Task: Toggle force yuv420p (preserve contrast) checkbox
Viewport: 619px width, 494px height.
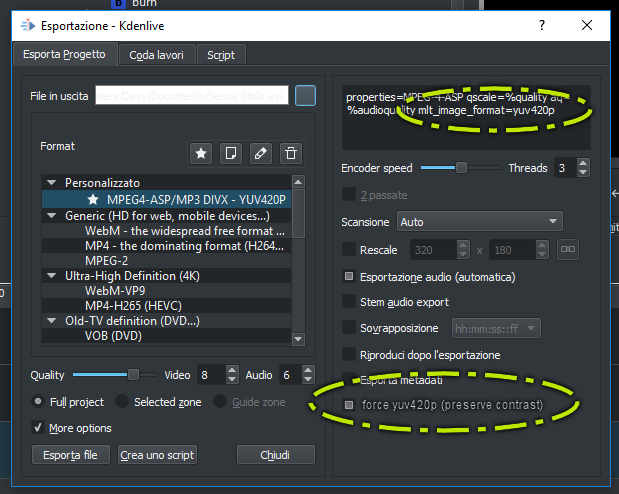Action: 349,405
